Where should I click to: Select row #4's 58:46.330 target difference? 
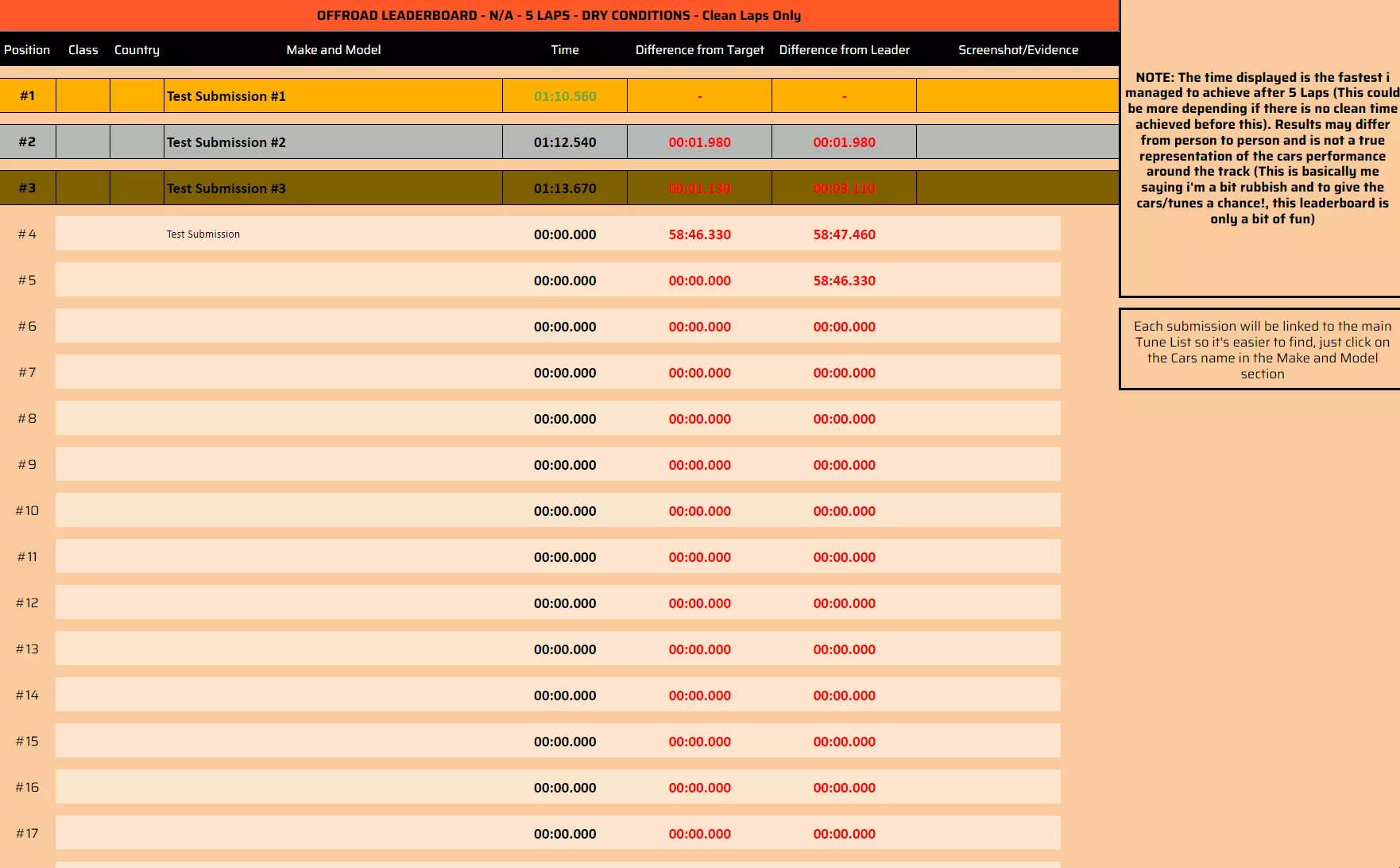pos(700,234)
